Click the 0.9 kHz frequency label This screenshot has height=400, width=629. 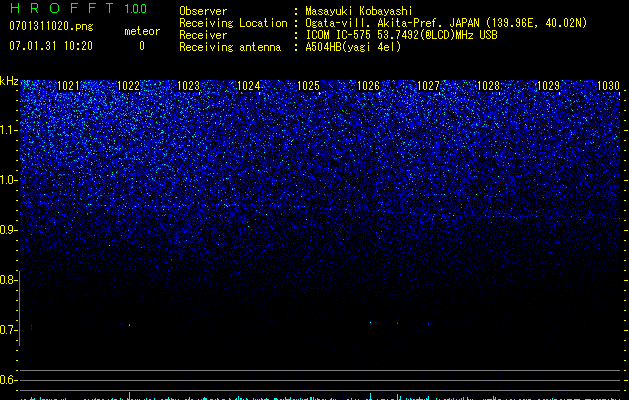click(x=8, y=230)
